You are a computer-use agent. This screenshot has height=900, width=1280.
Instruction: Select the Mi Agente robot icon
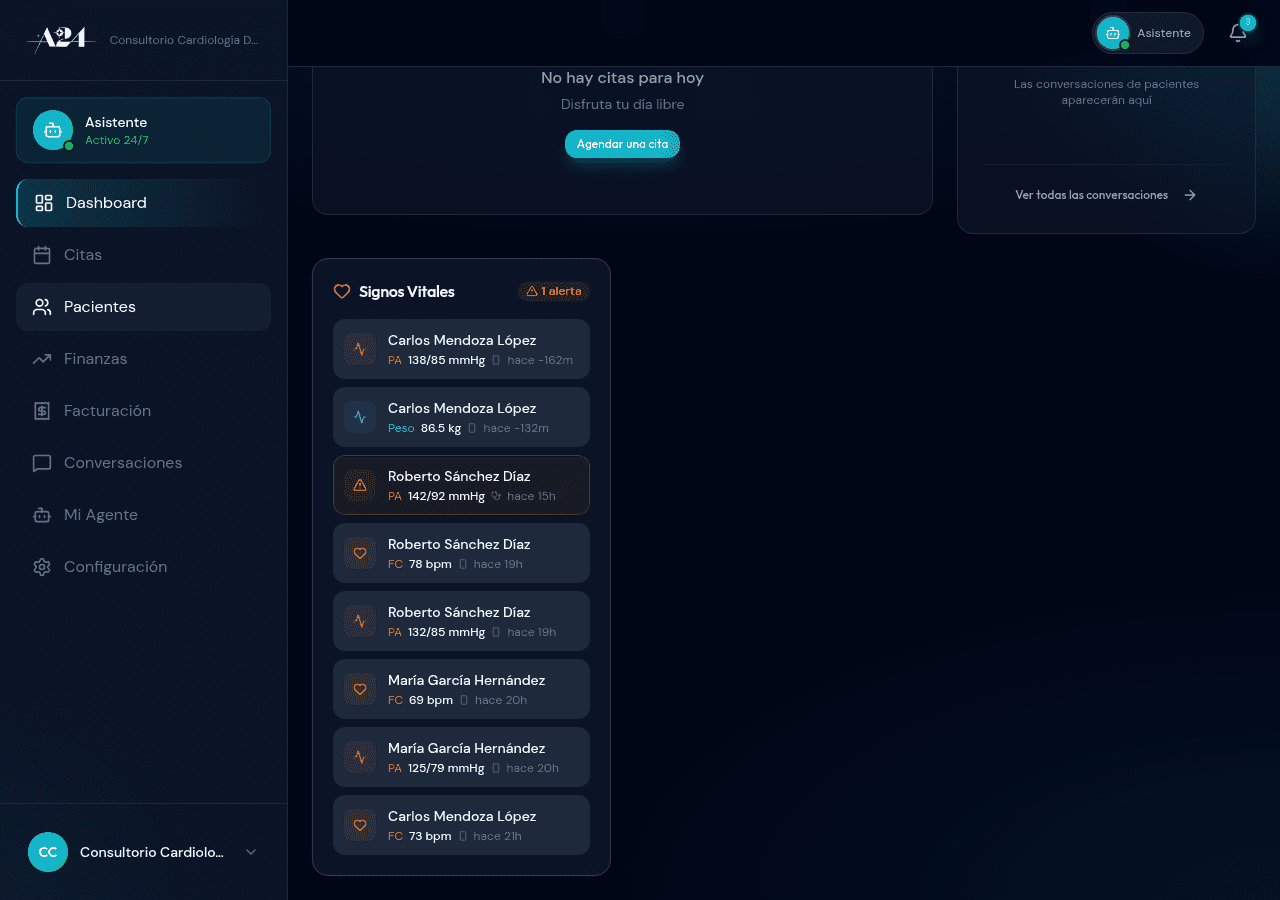41,514
